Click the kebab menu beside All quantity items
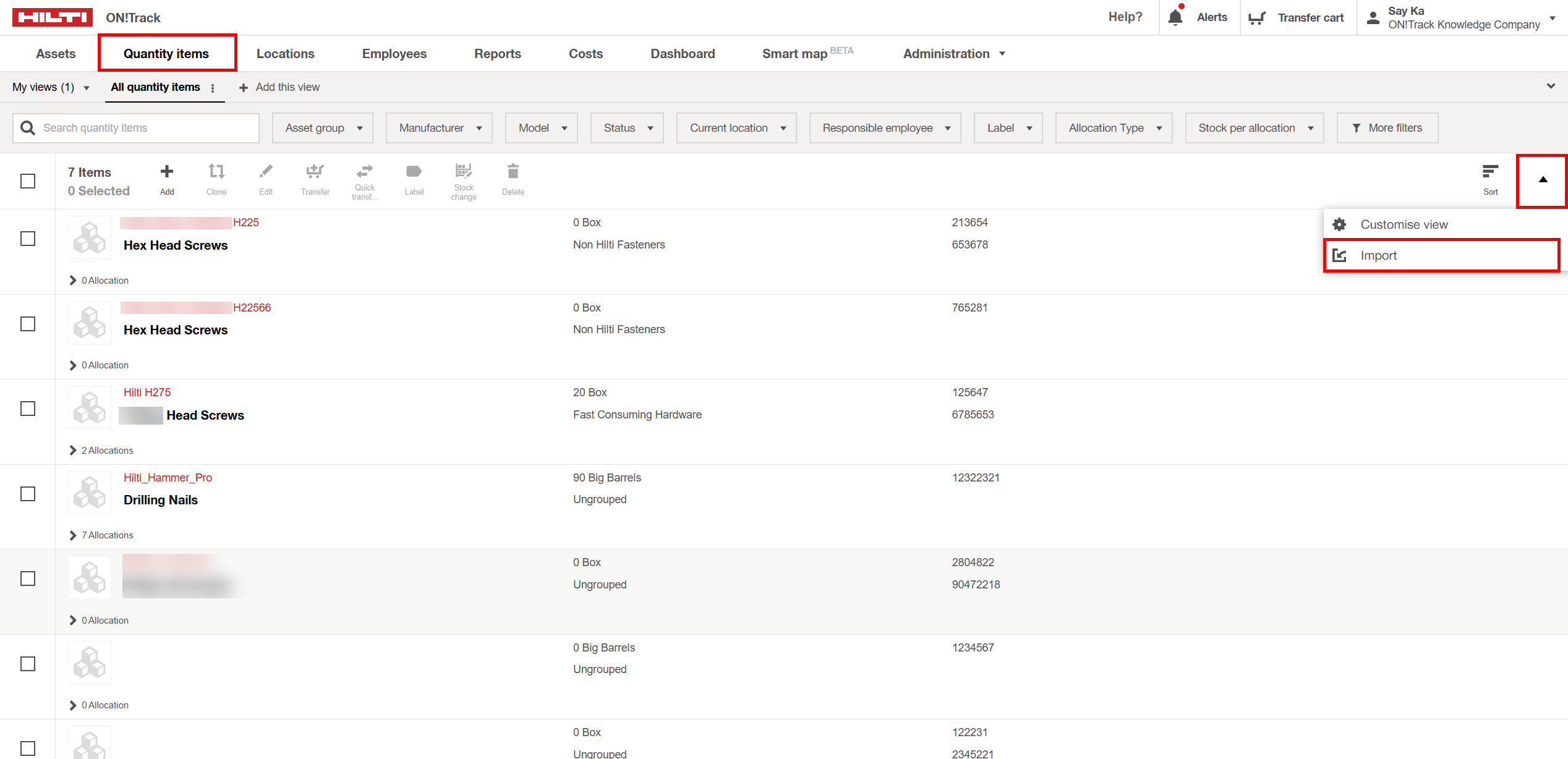 coord(213,88)
